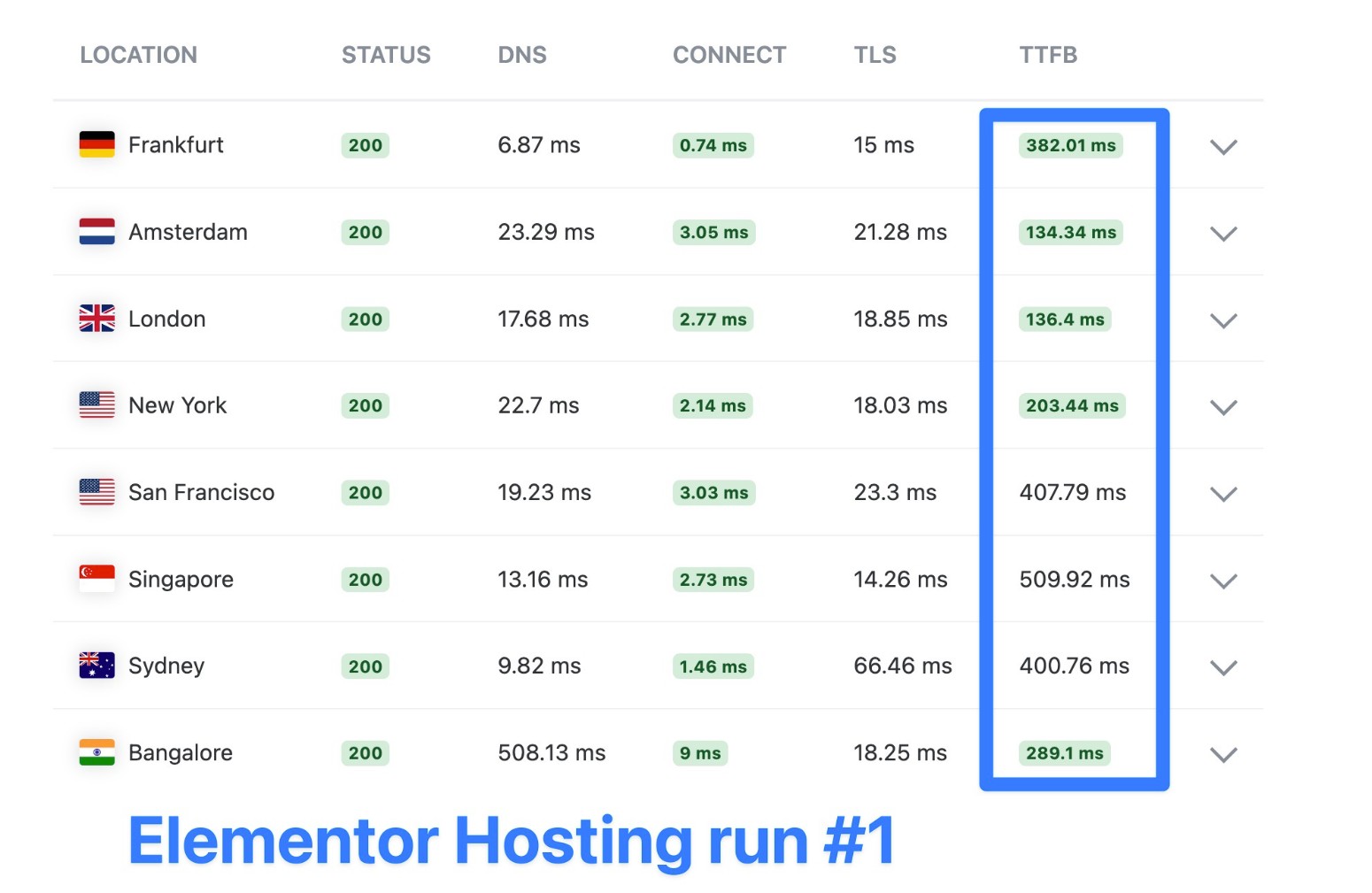
Task: Click the 23.3 ms TLS value
Action: coord(895,492)
